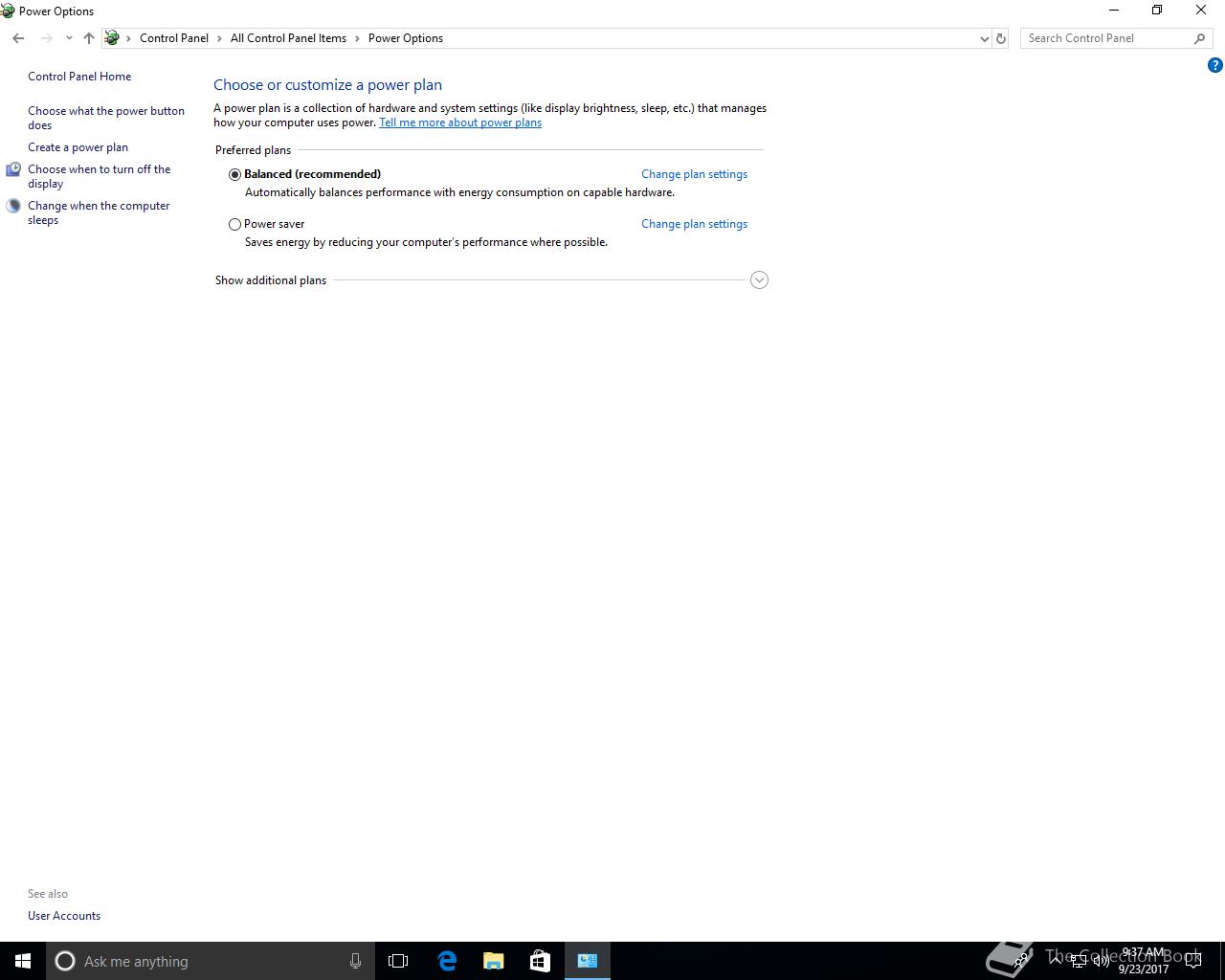Viewport: 1225px width, 980px height.
Task: Launch Microsoft Edge from taskbar
Action: (446, 961)
